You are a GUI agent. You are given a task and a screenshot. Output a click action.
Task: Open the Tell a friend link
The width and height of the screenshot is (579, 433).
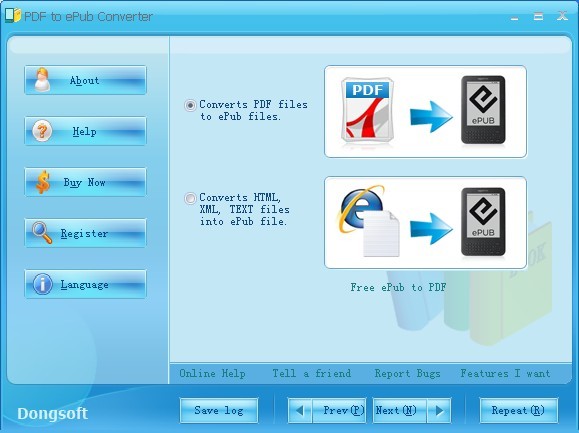tap(312, 374)
